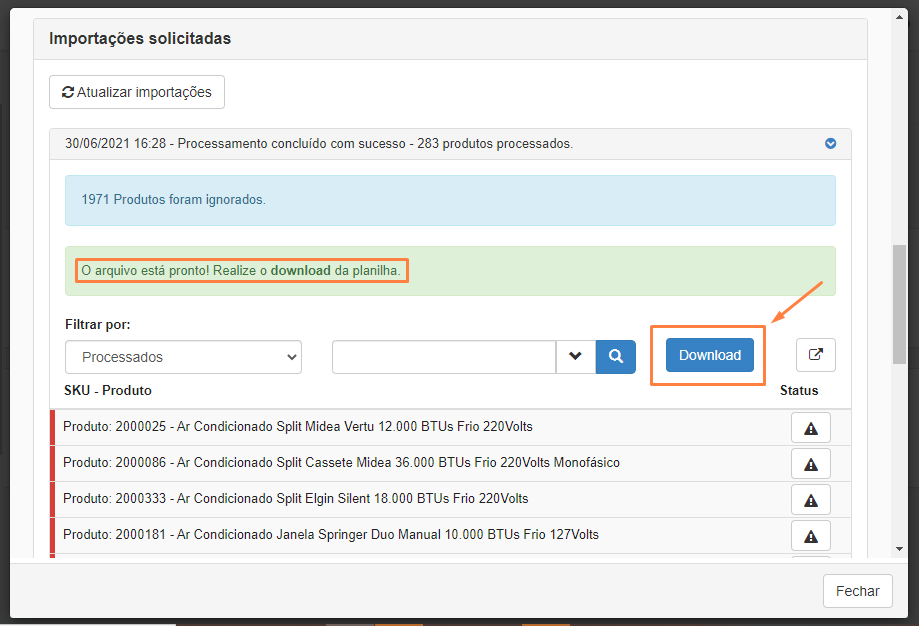Collapse the 30/06/2021 import entry chevron
The image size is (919, 626).
[x=830, y=144]
